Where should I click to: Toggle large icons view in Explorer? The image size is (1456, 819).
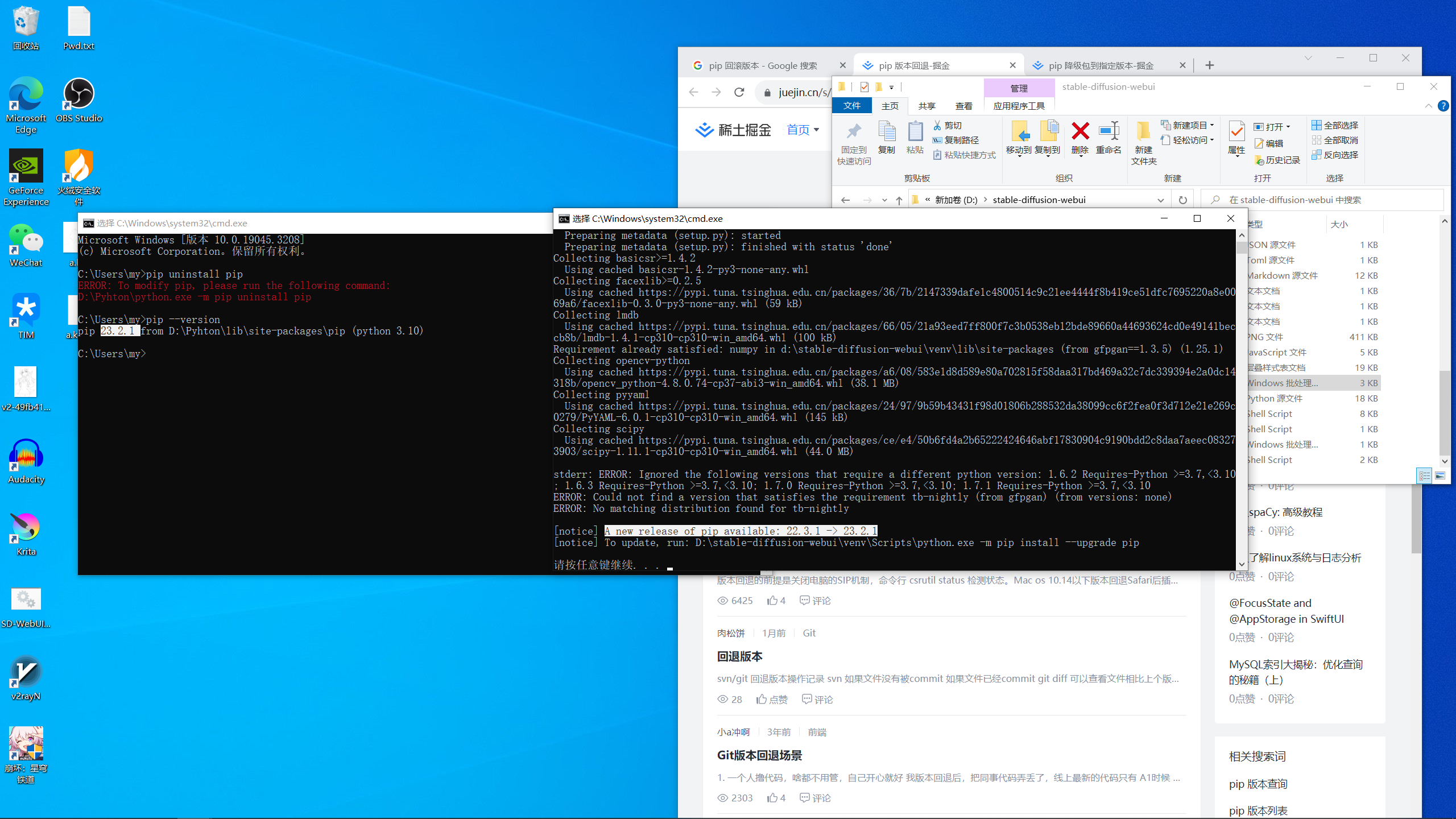pos(1440,475)
